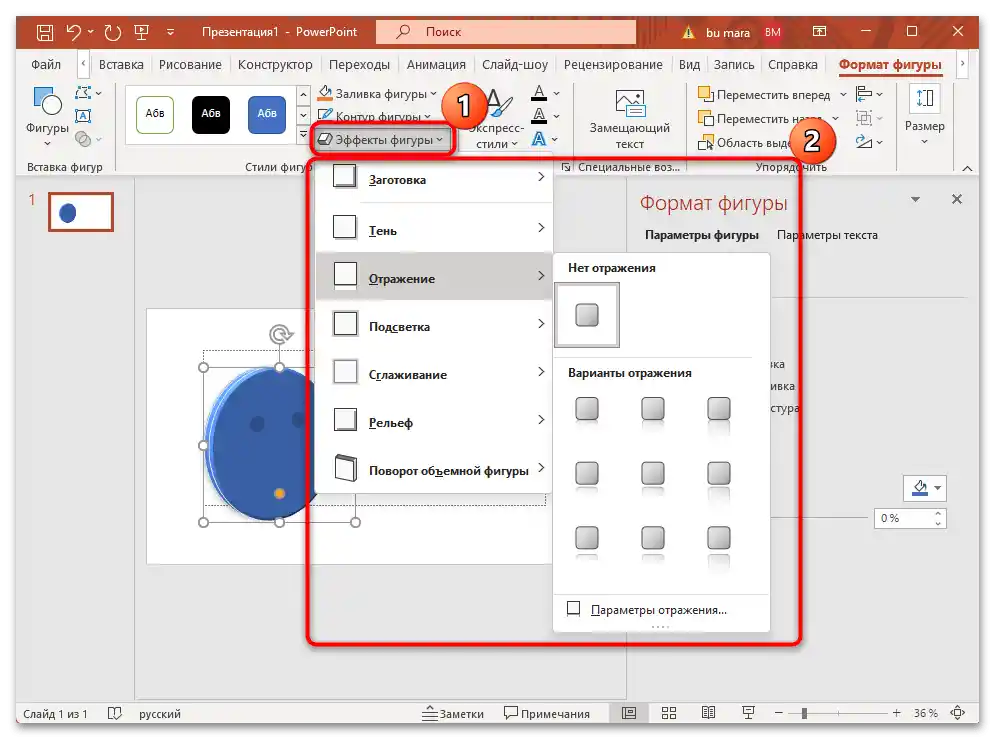Toggle Примечания comments pane
The height and width of the screenshot is (739, 995).
(546, 713)
